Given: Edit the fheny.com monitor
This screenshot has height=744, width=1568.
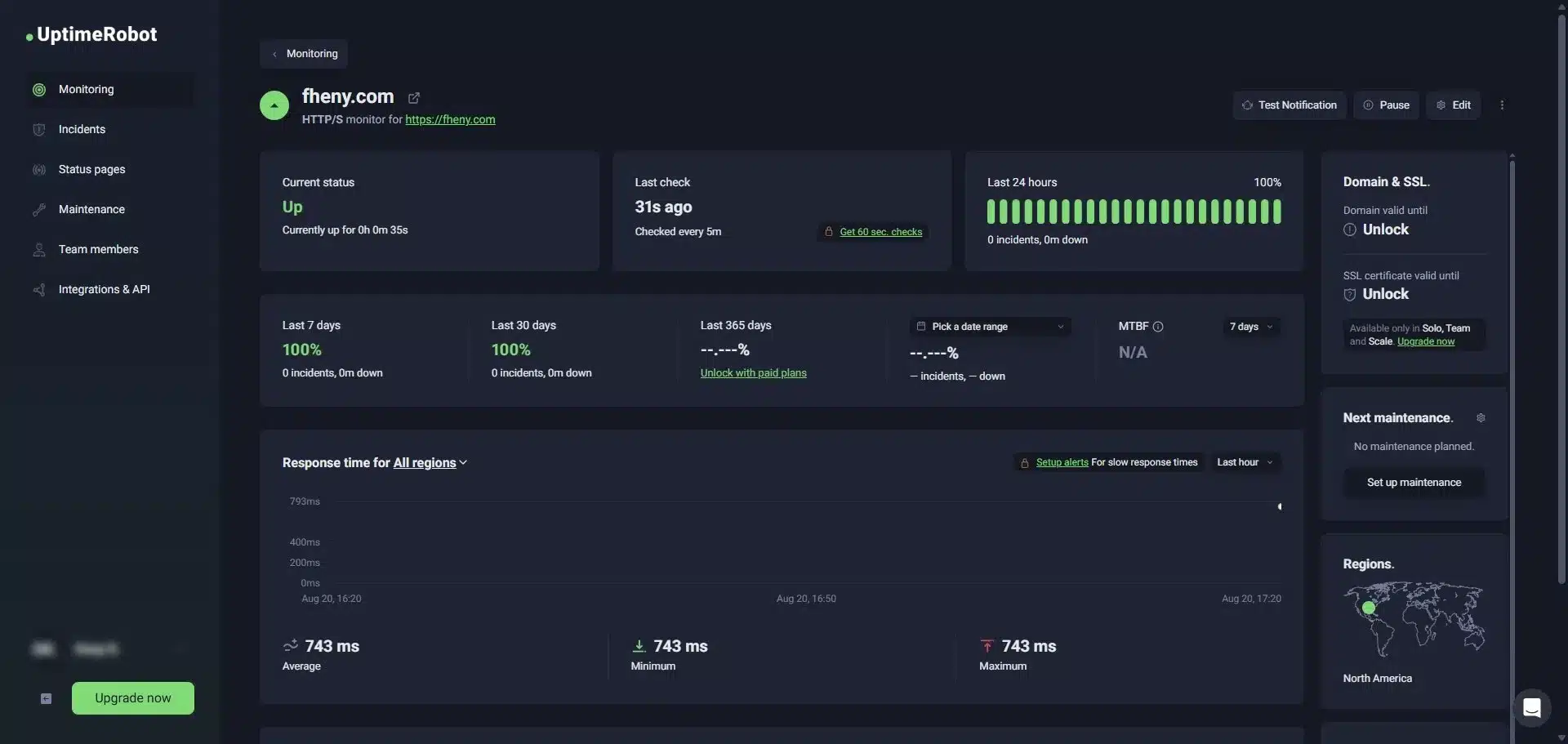Looking at the screenshot, I should pyautogui.click(x=1454, y=105).
